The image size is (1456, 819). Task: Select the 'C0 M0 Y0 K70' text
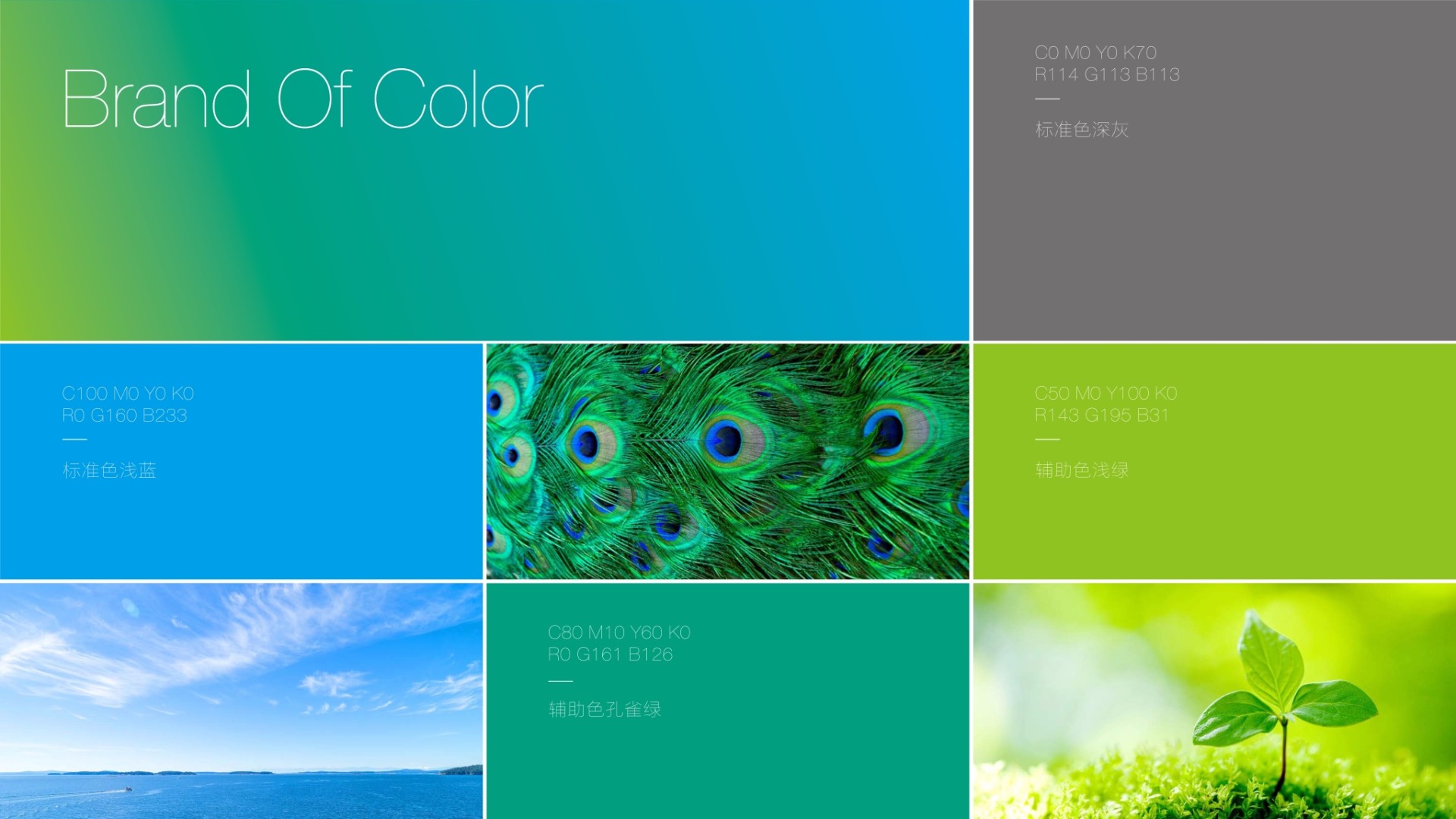coord(1096,52)
